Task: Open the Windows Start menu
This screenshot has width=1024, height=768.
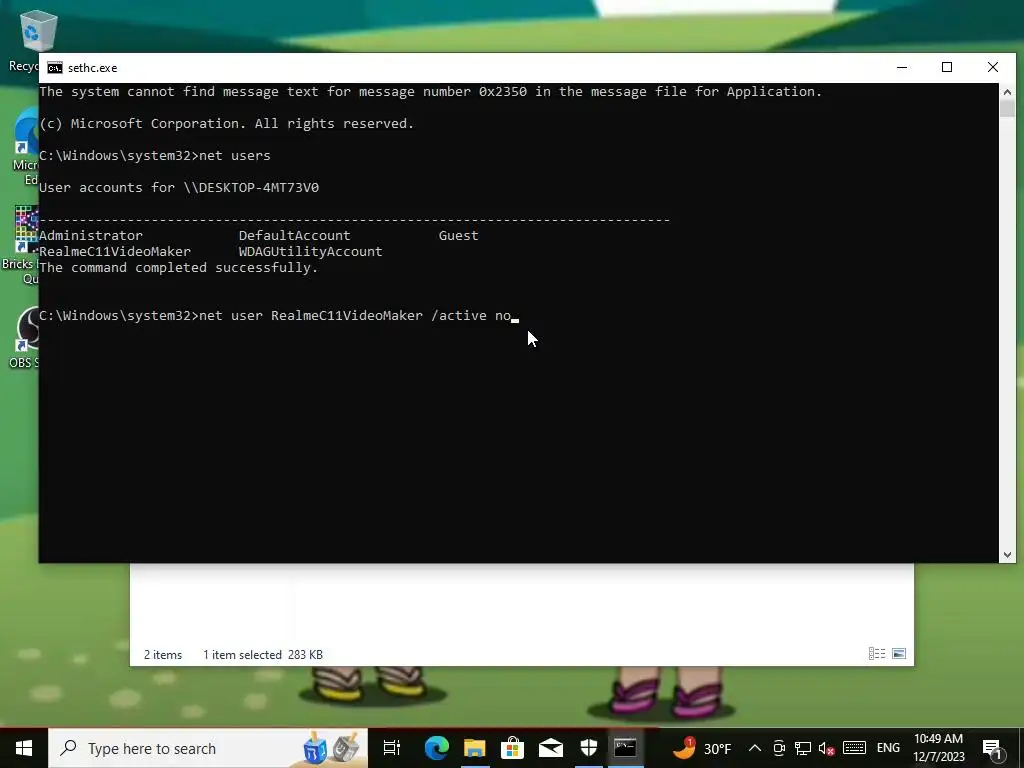Action: [x=24, y=748]
